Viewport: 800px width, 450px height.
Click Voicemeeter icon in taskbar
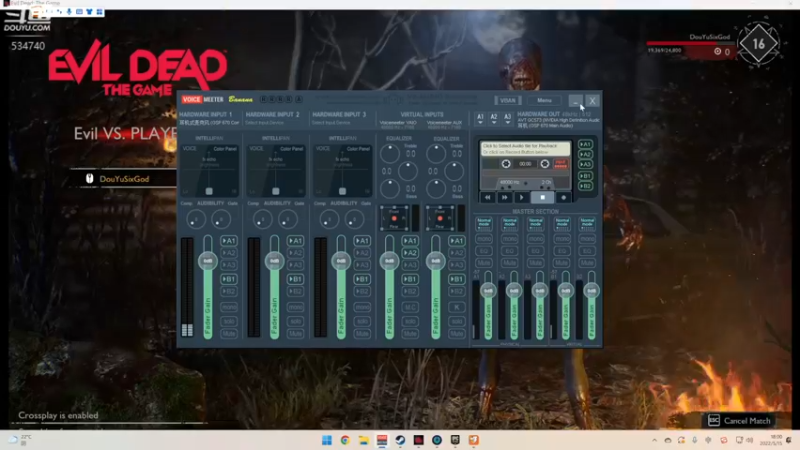click(382, 440)
